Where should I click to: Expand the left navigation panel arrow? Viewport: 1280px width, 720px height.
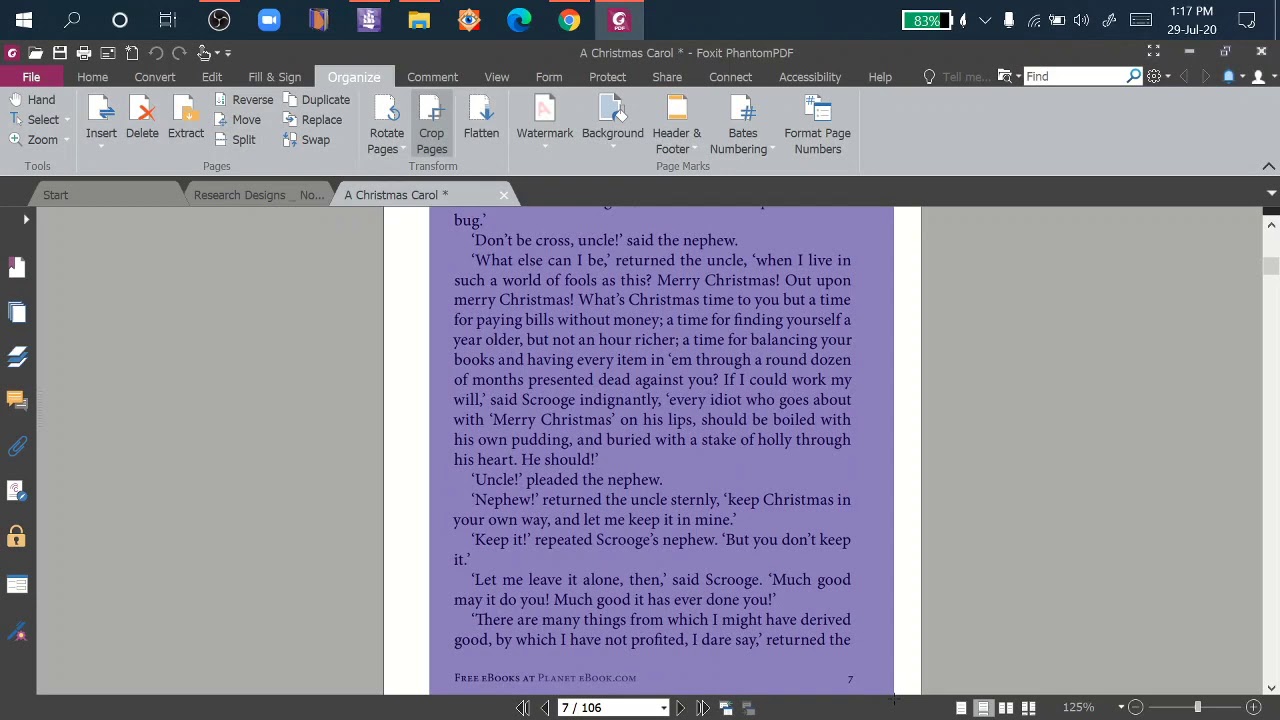[26, 219]
